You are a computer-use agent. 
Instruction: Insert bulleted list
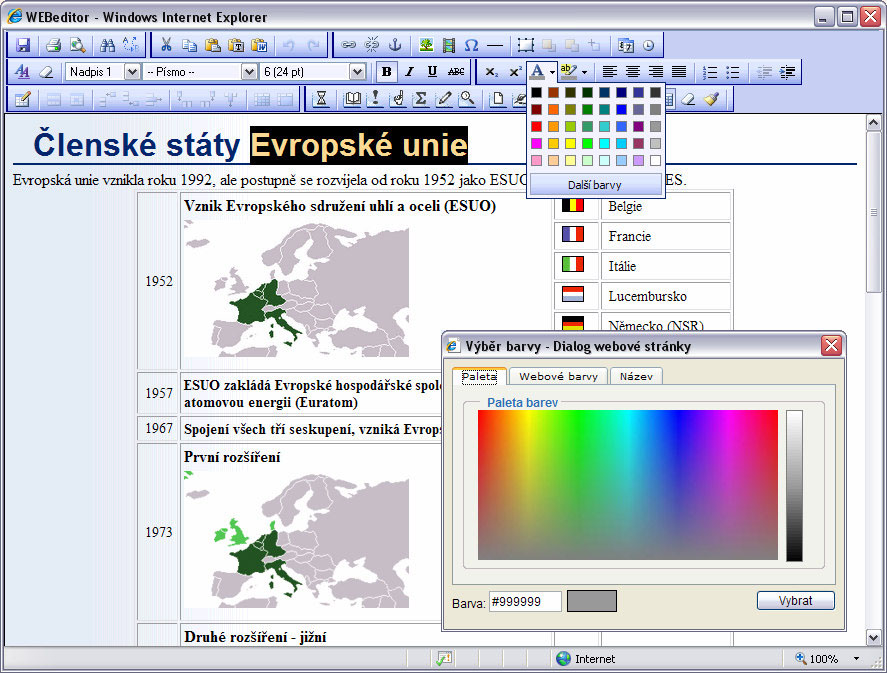point(733,72)
